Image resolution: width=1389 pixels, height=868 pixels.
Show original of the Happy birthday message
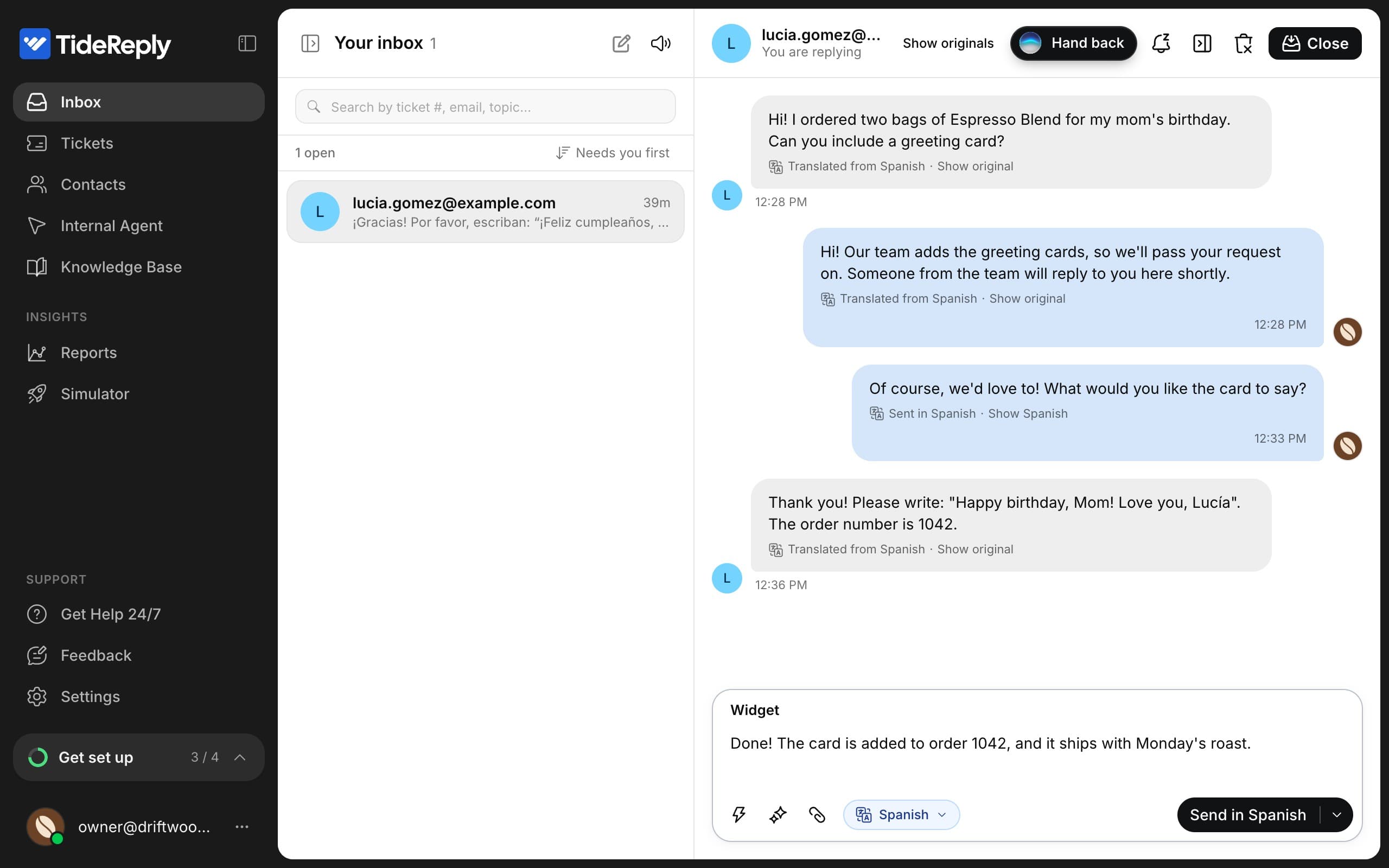(x=974, y=550)
